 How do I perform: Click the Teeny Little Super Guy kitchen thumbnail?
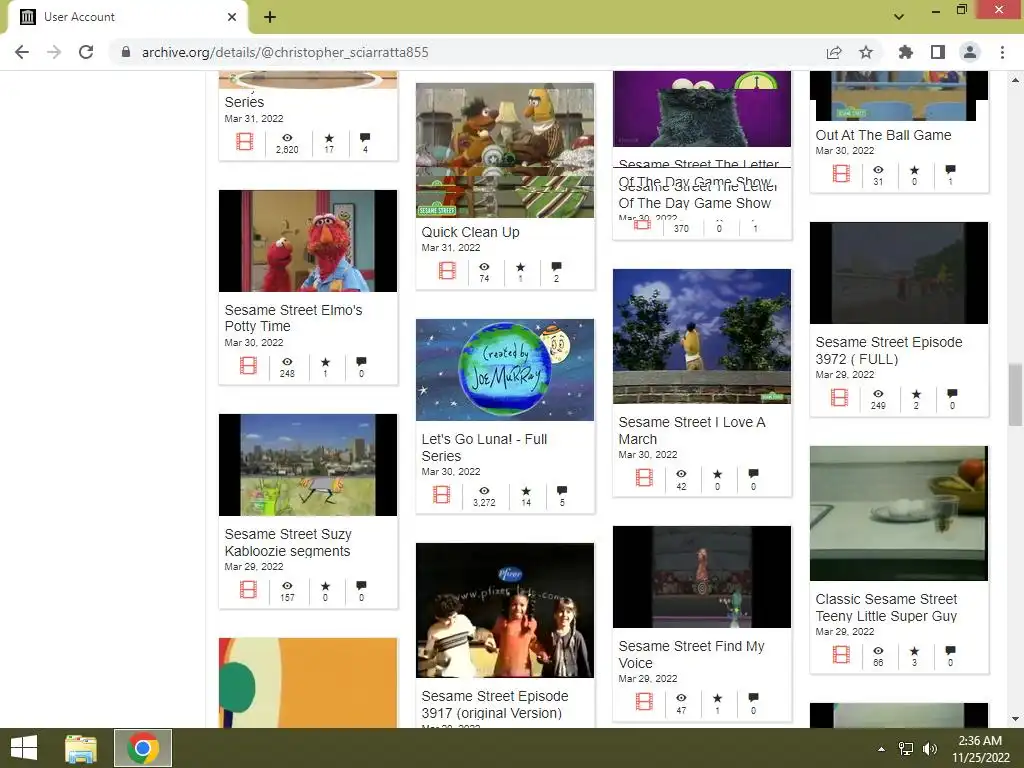point(899,513)
